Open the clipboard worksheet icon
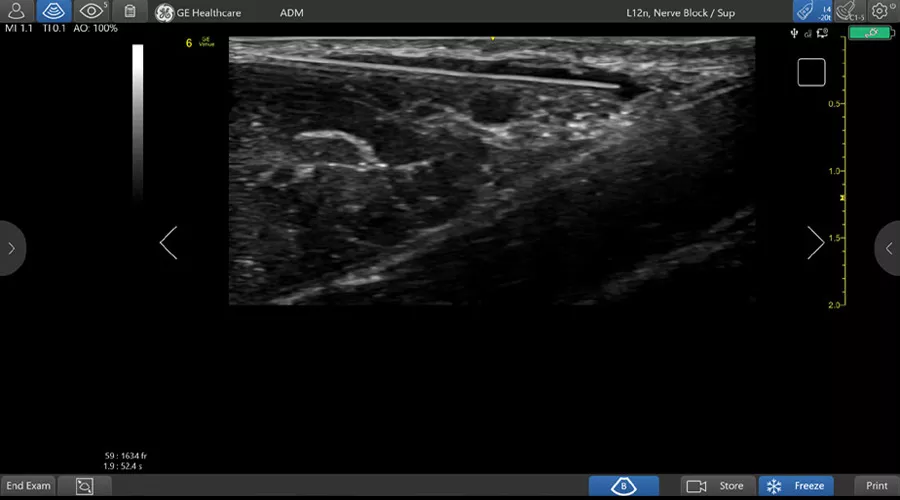The width and height of the screenshot is (900, 500). pyautogui.click(x=130, y=11)
